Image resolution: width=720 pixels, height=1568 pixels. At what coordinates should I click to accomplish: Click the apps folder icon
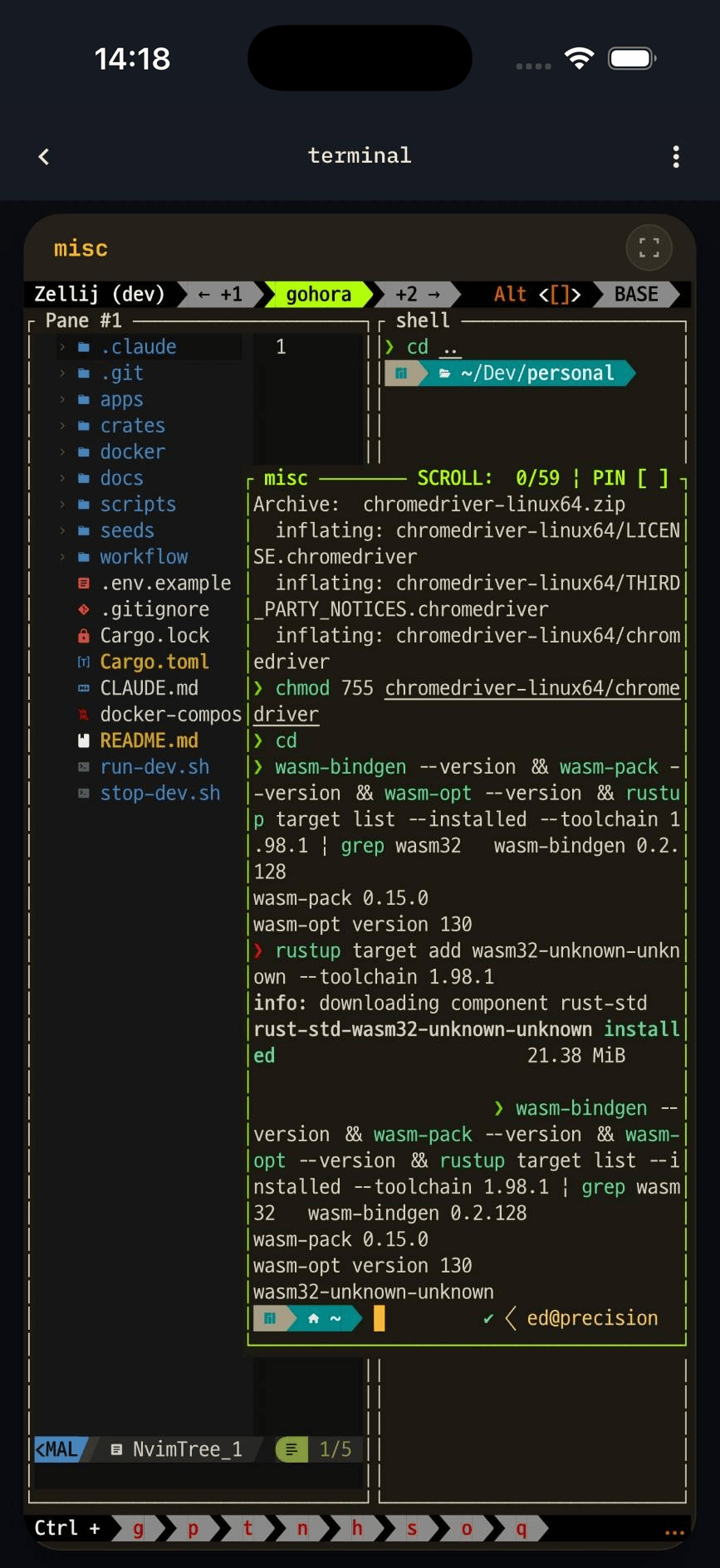click(84, 400)
